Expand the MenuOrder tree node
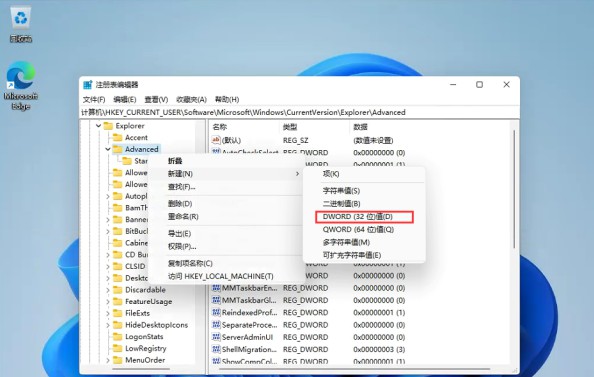The width and height of the screenshot is (594, 377). point(108,360)
